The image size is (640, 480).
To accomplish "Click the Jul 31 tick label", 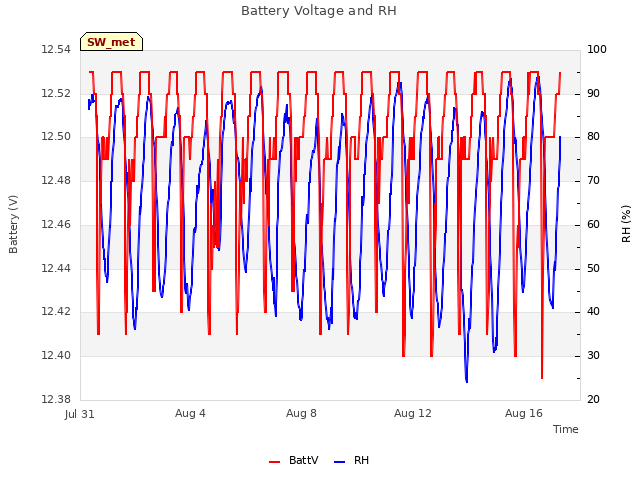I will (80, 414).
